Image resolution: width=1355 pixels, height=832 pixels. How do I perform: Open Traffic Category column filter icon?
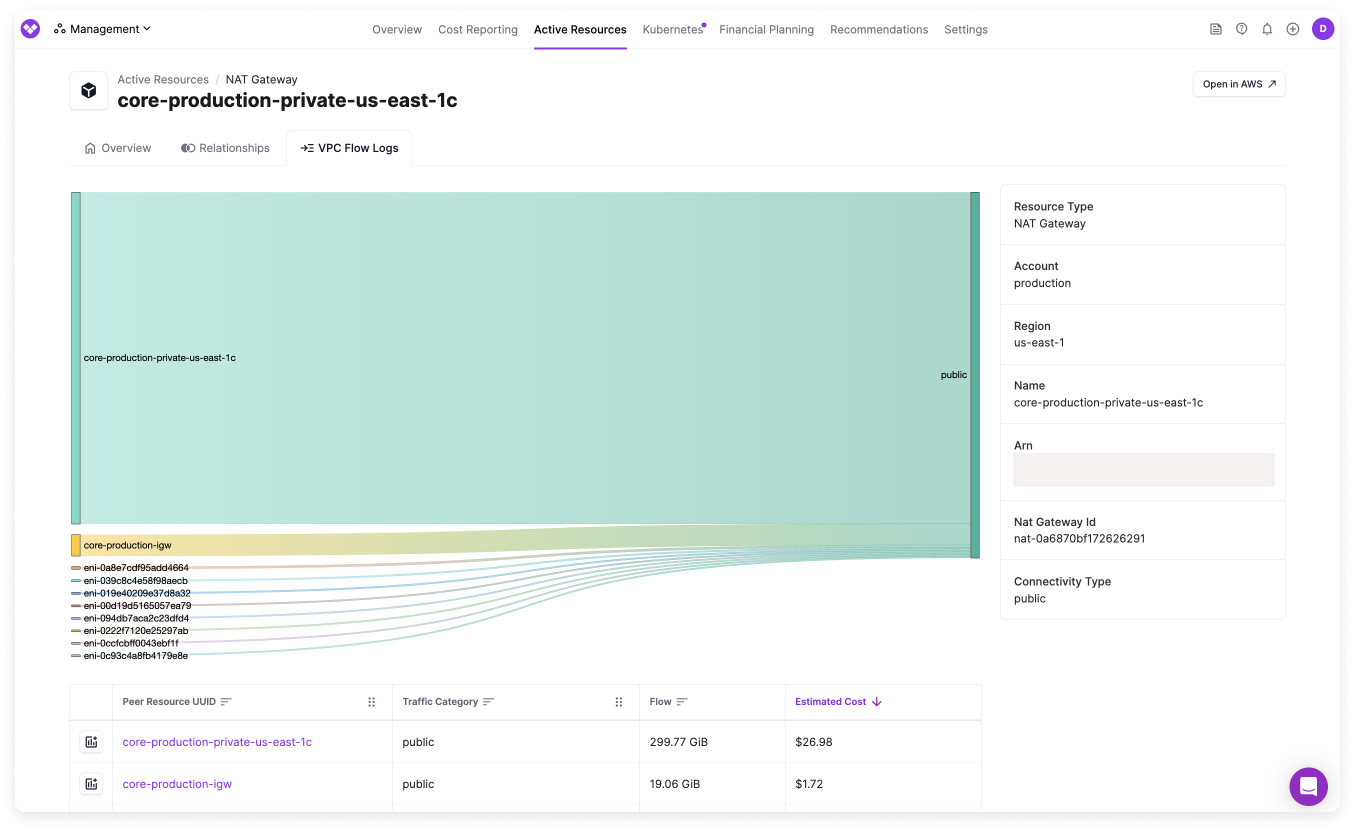pyautogui.click(x=489, y=702)
